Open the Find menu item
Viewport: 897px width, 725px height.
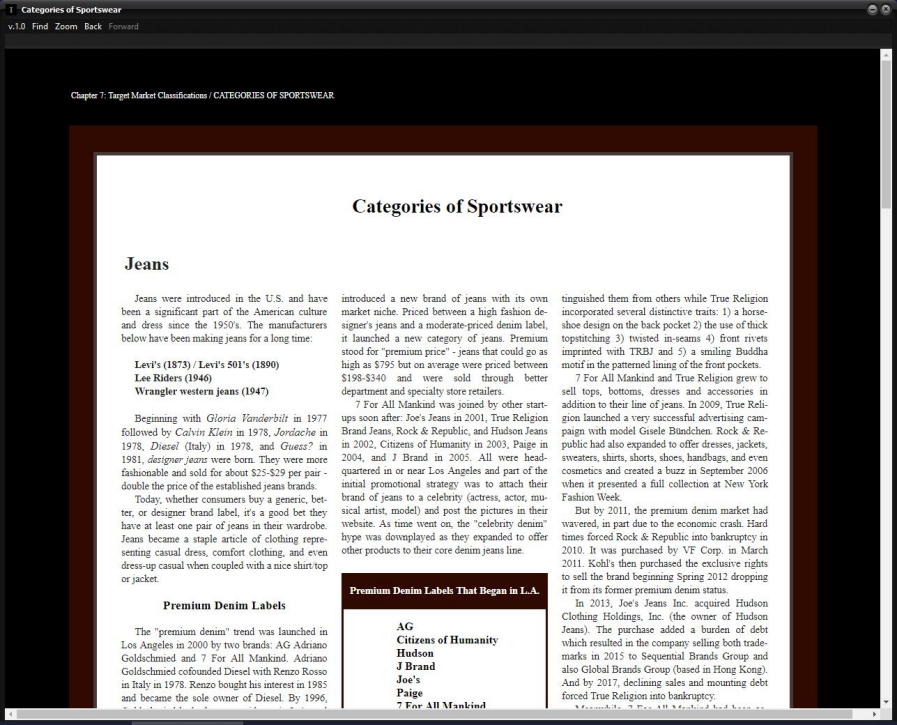[x=40, y=26]
